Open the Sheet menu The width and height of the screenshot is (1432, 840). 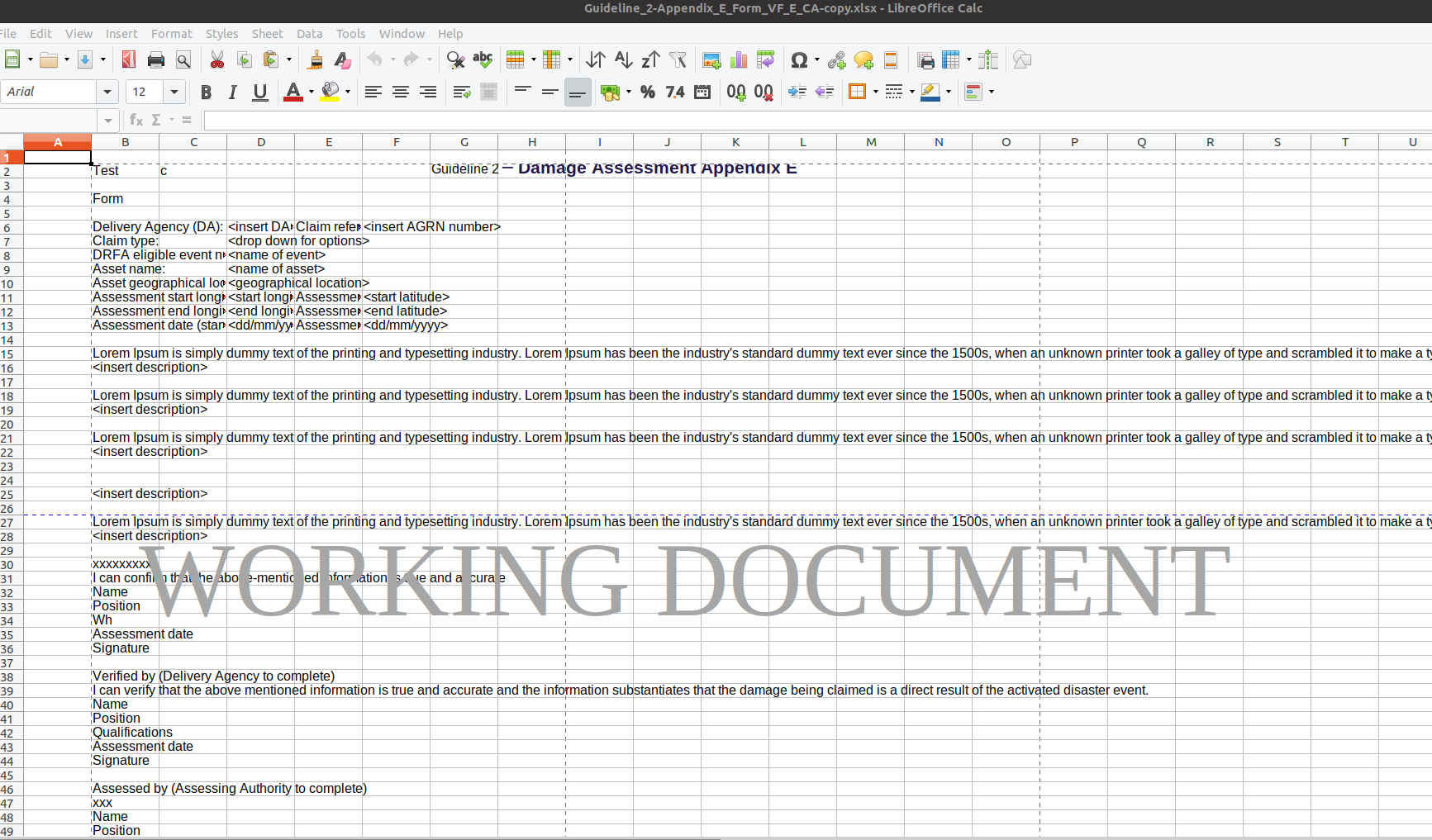tap(267, 34)
